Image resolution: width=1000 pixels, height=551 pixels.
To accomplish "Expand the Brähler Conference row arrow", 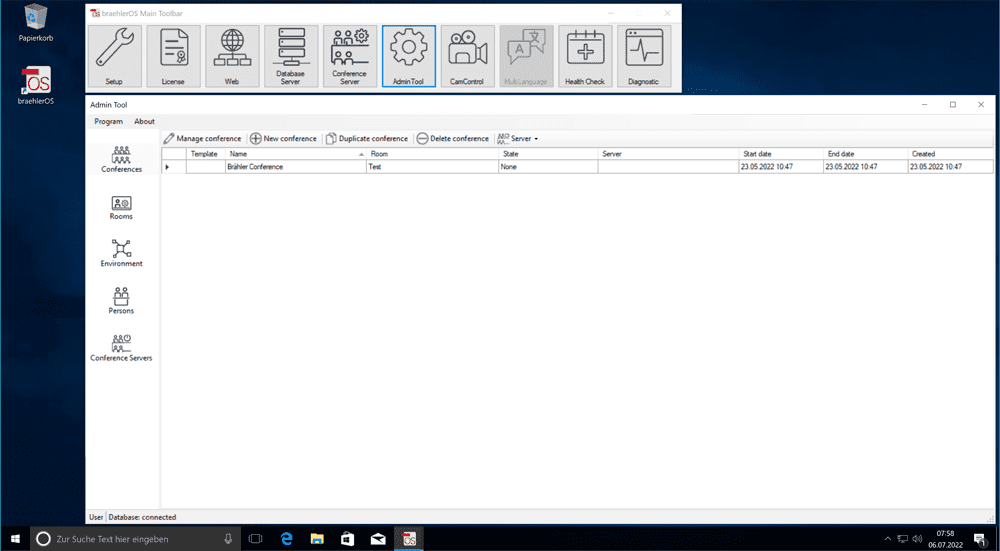I will (168, 167).
